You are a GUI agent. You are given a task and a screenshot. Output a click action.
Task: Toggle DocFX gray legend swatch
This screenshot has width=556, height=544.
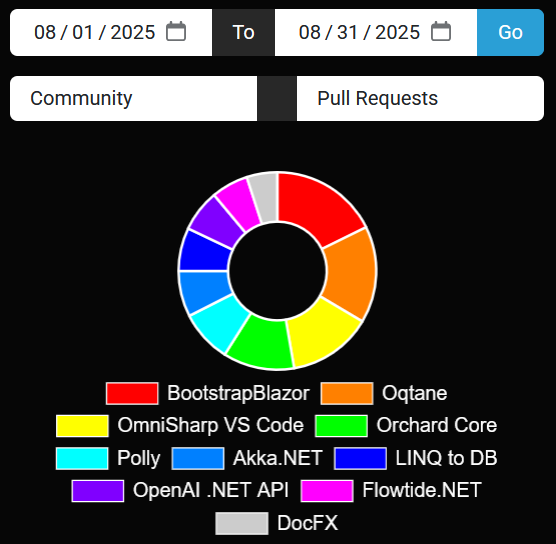(x=242, y=523)
